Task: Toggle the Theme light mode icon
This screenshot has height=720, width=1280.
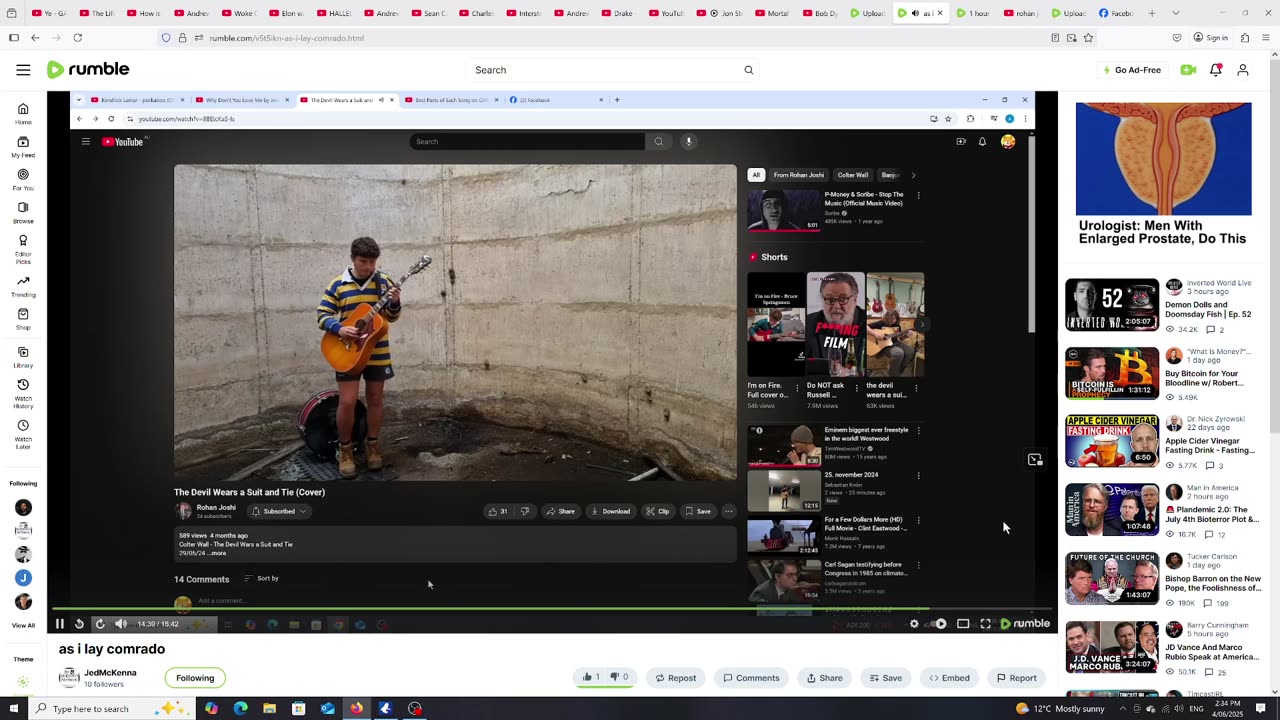Action: tap(23, 682)
